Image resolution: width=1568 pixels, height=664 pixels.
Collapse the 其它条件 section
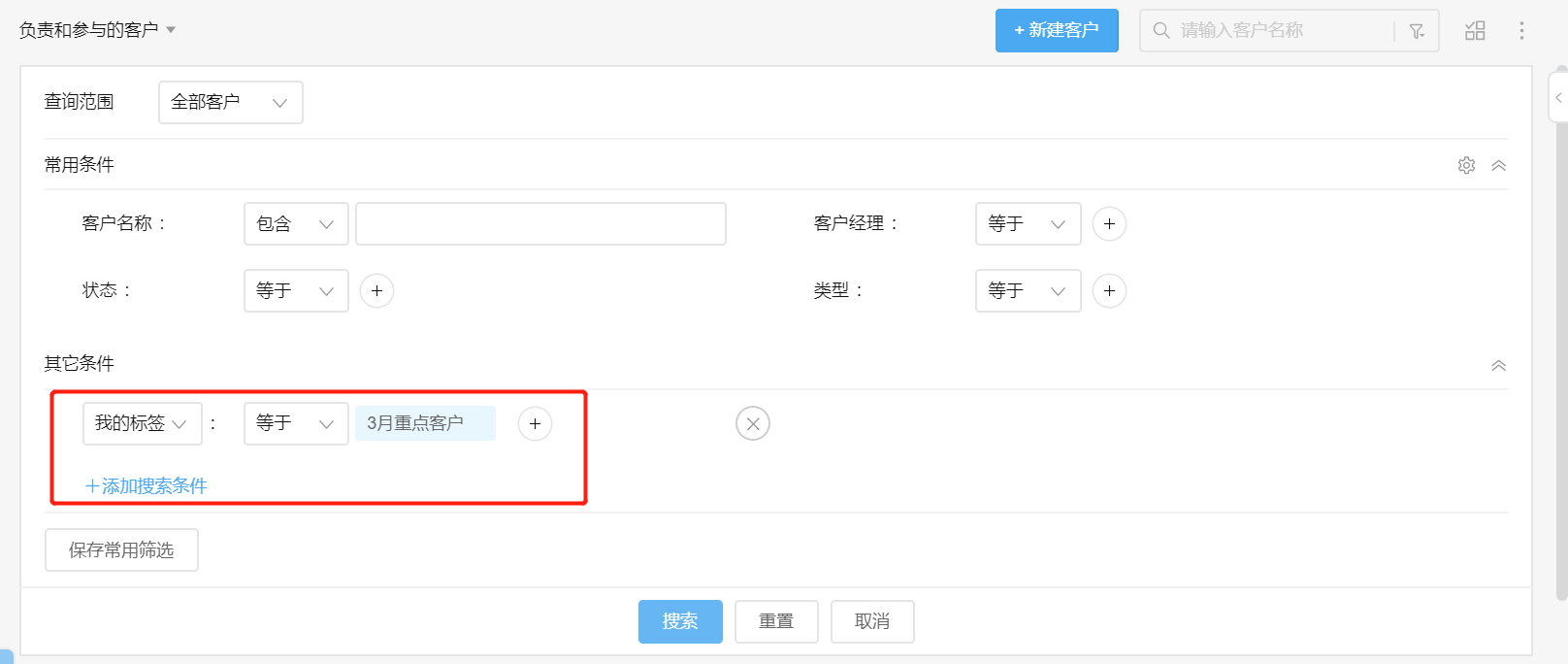coord(1498,366)
